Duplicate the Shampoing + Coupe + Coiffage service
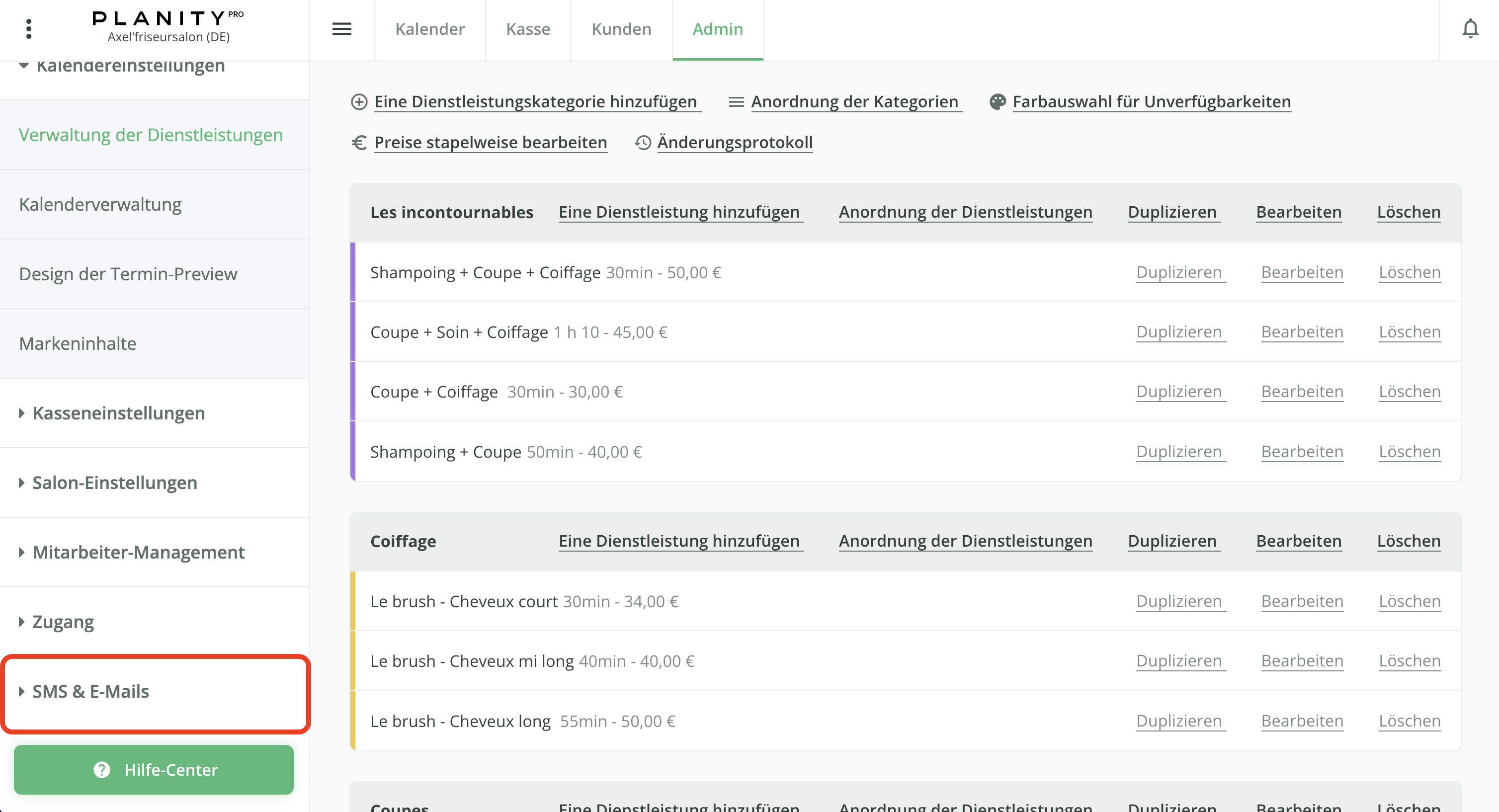This screenshot has height=812, width=1499. pos(1179,272)
